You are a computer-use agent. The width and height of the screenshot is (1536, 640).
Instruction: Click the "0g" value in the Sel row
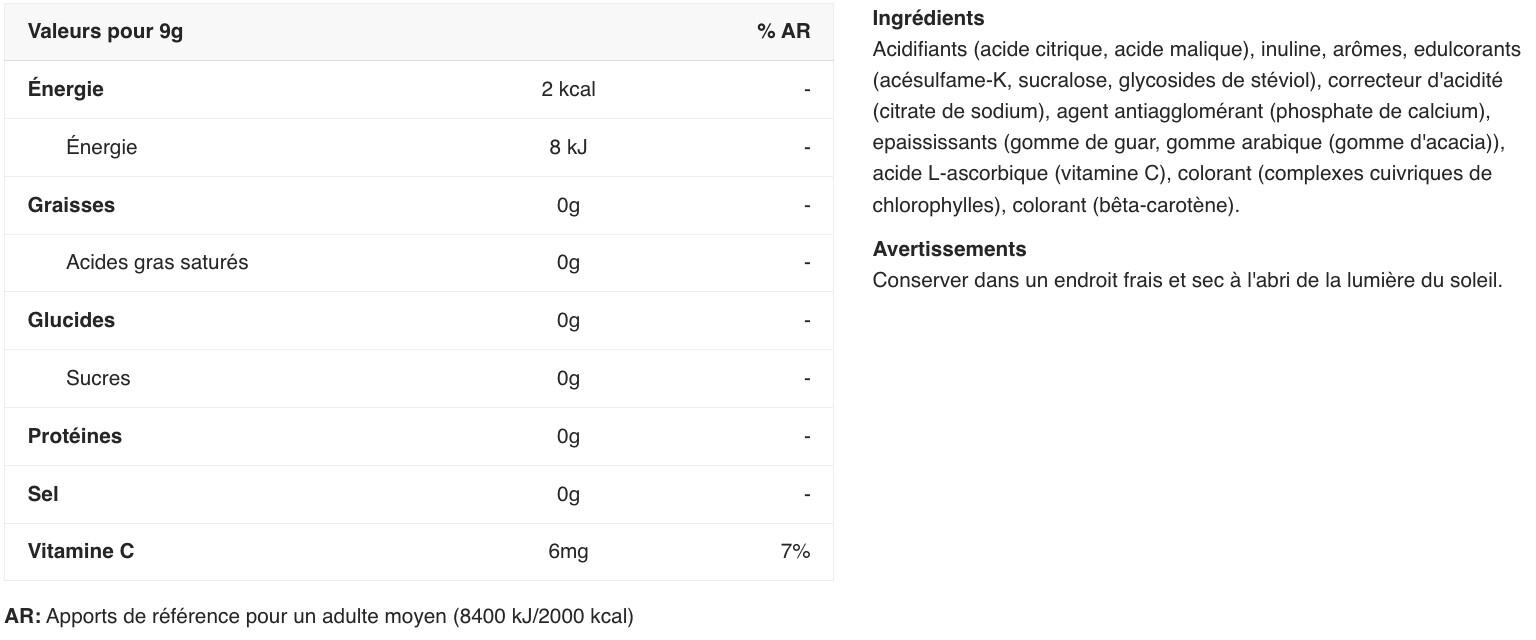click(x=568, y=494)
